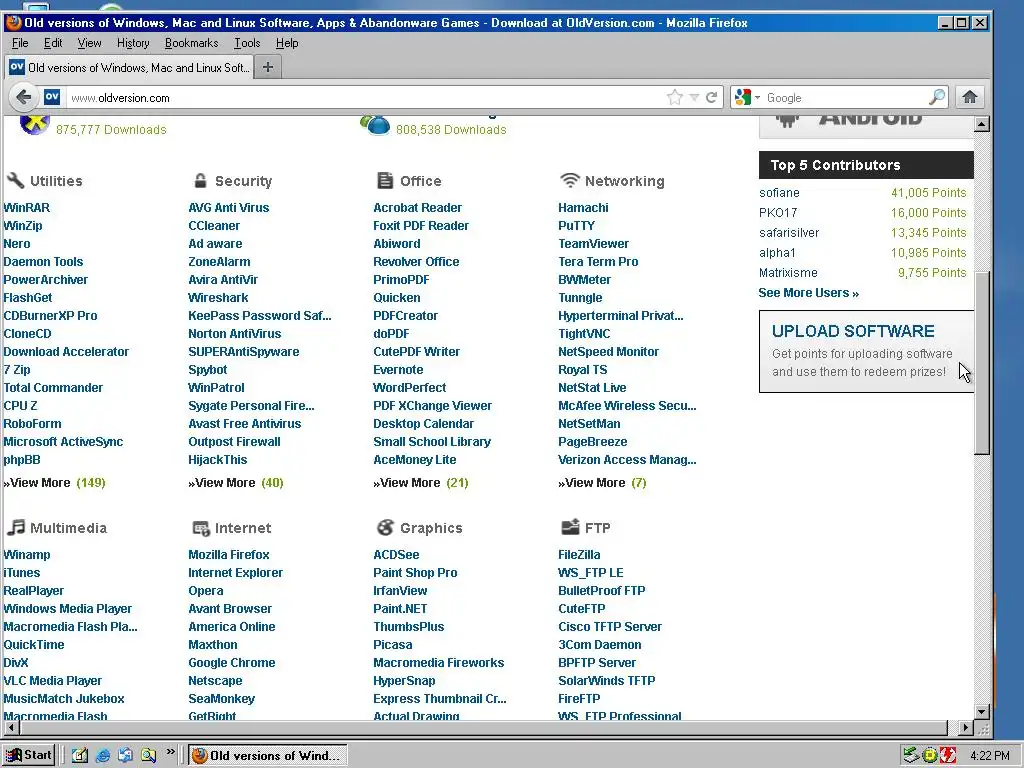Go back using the Firefox back arrow
This screenshot has width=1024, height=768.
coord(23,98)
